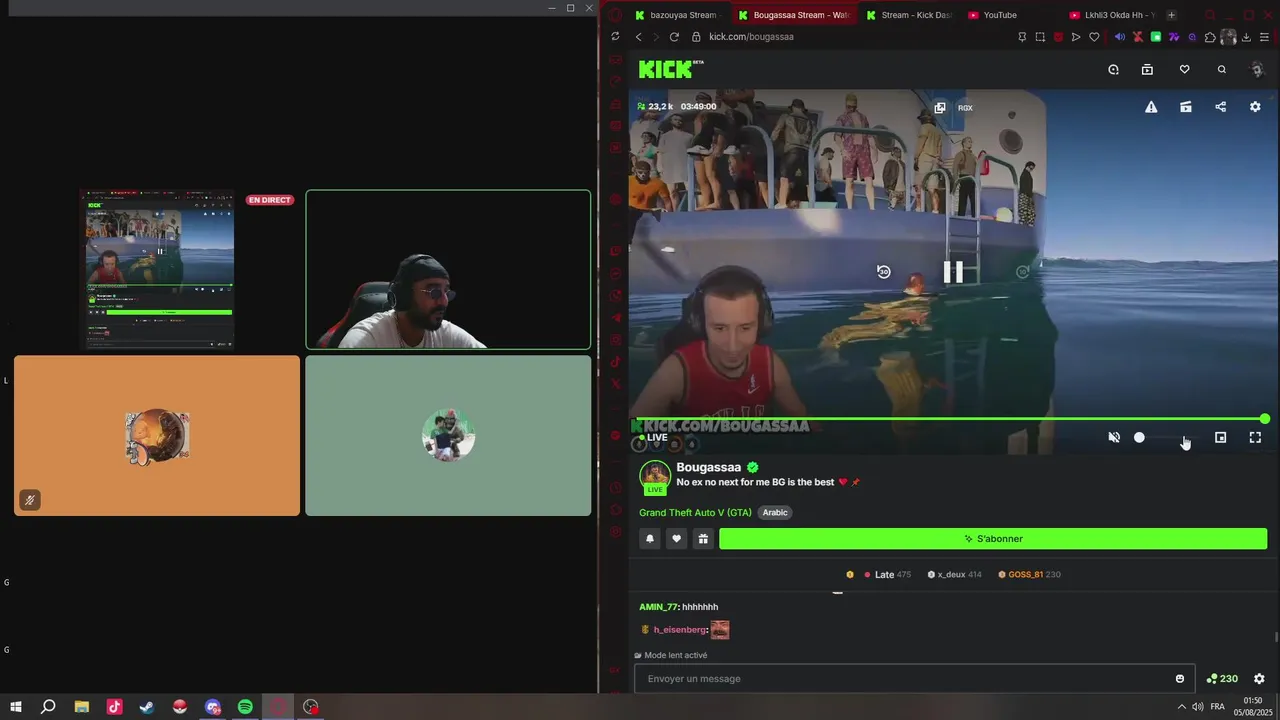Viewport: 1280px width, 720px height.
Task: Open the video player settings gear
Action: click(1255, 107)
